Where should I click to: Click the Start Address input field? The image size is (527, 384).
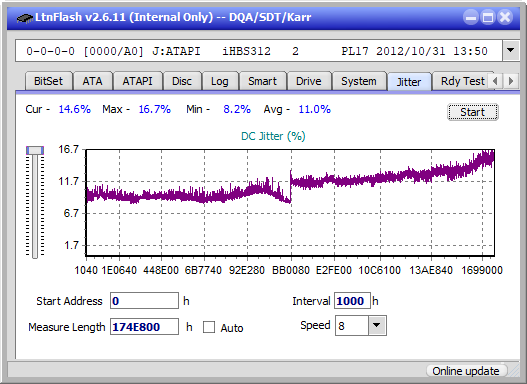(x=145, y=301)
